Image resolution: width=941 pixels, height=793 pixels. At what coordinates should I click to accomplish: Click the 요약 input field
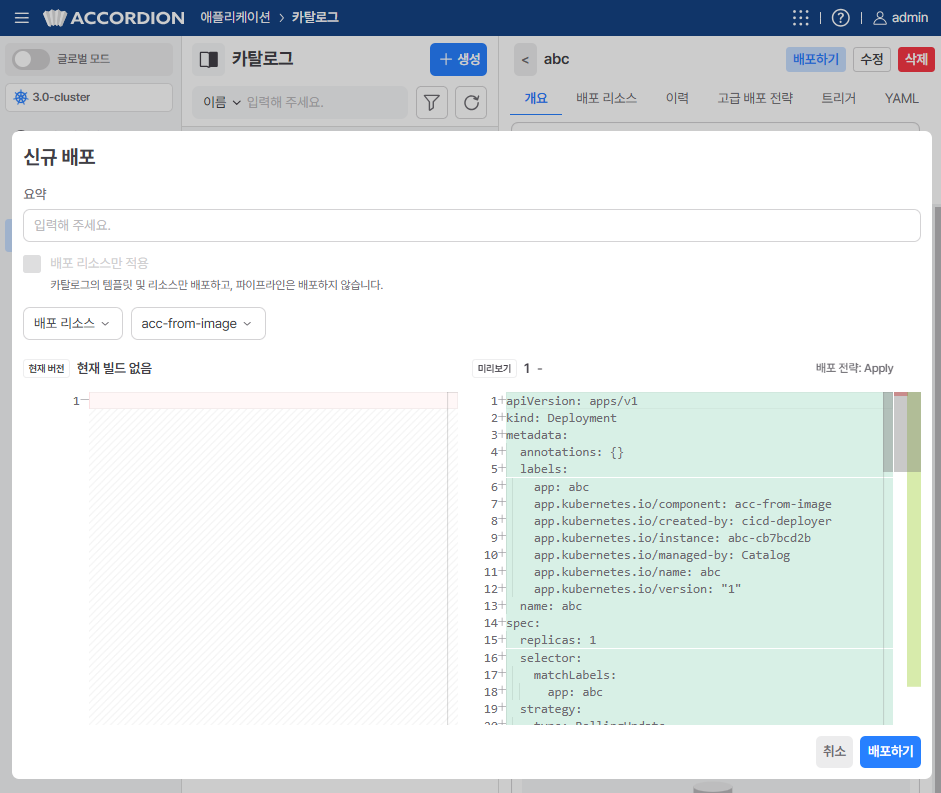point(472,226)
